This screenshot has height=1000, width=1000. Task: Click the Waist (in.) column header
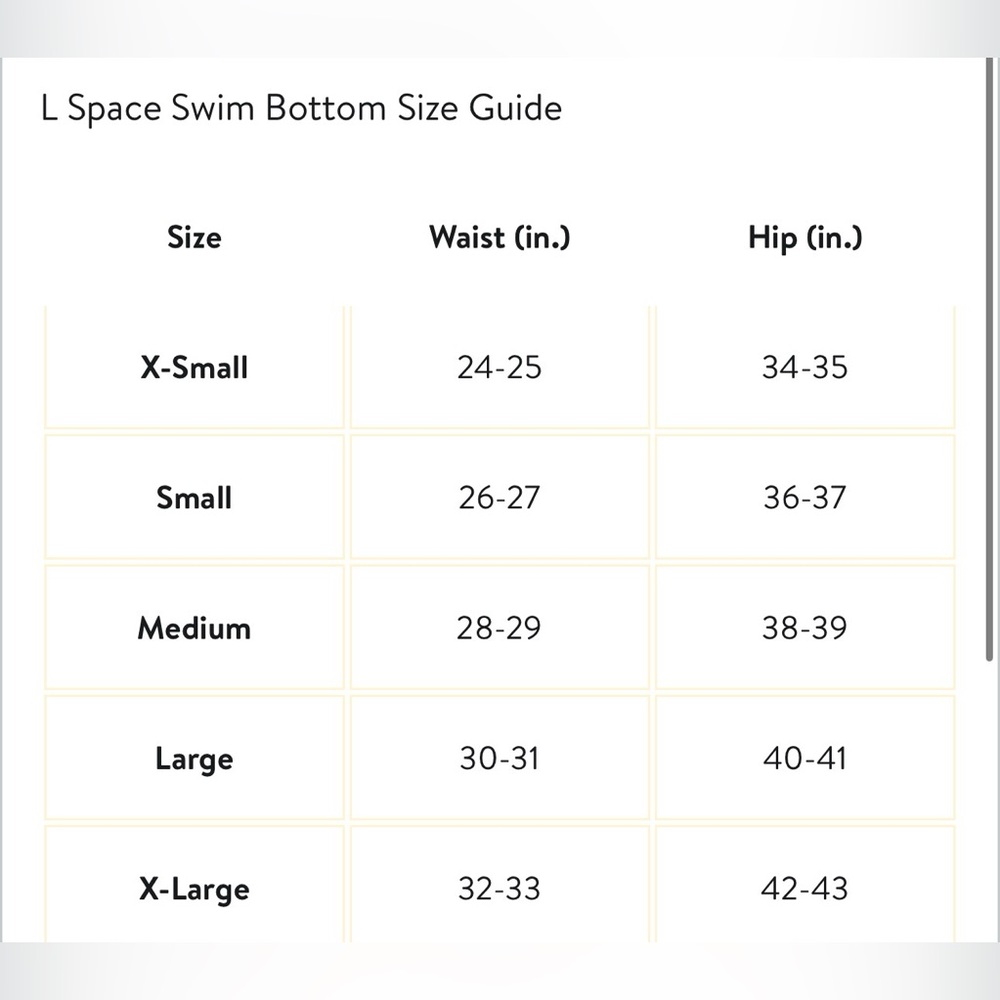click(x=499, y=237)
